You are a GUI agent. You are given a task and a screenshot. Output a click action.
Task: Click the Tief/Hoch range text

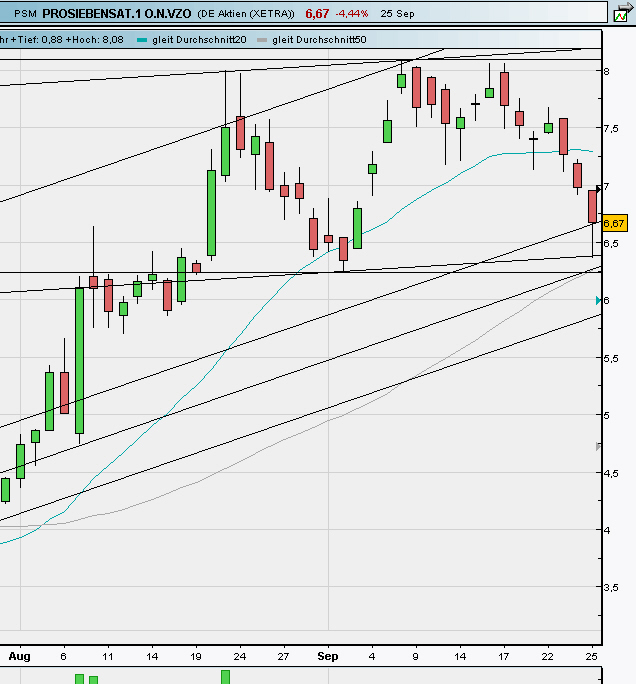pyautogui.click(x=64, y=40)
